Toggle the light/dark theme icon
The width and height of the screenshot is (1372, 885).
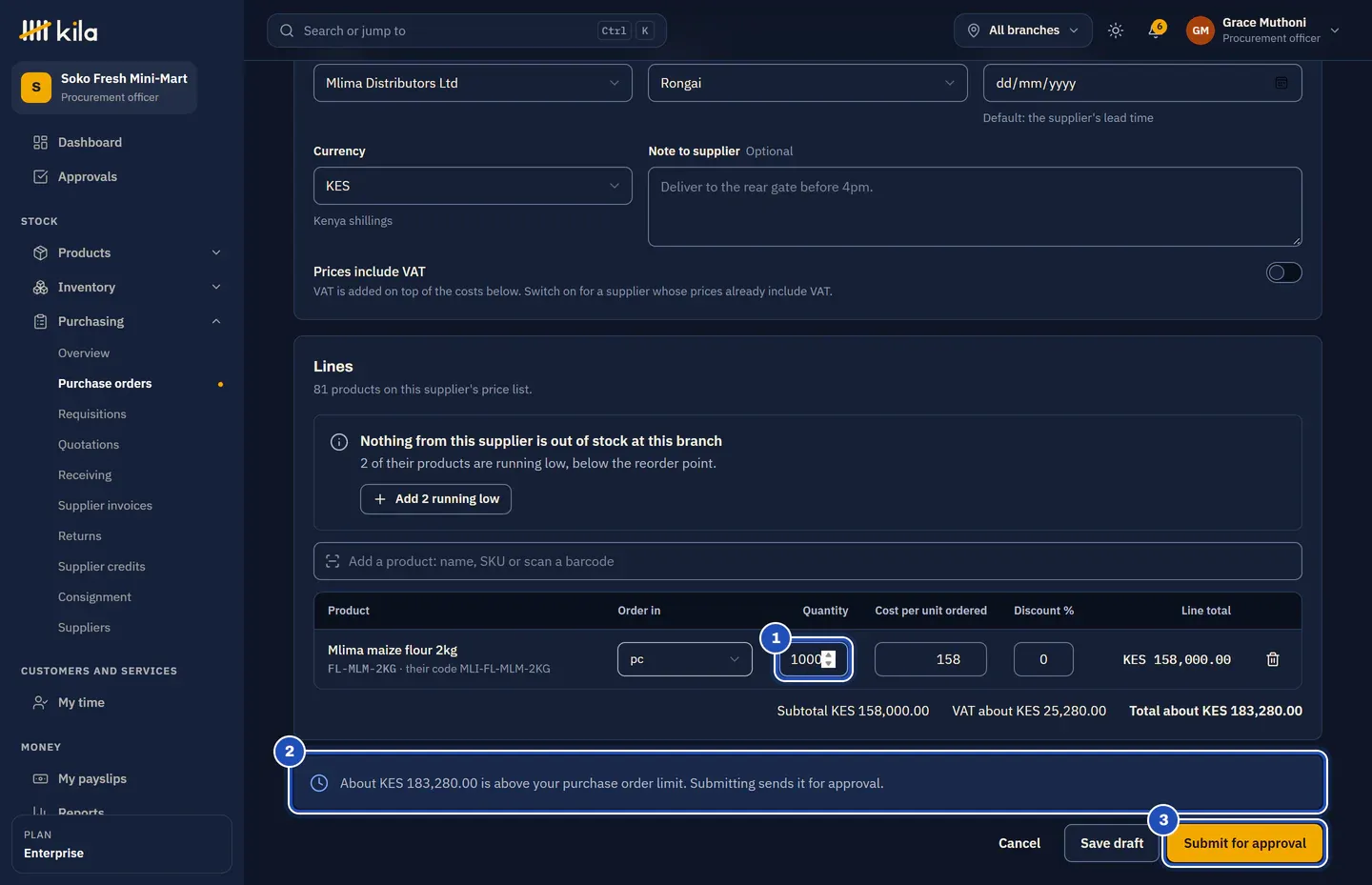(x=1116, y=30)
